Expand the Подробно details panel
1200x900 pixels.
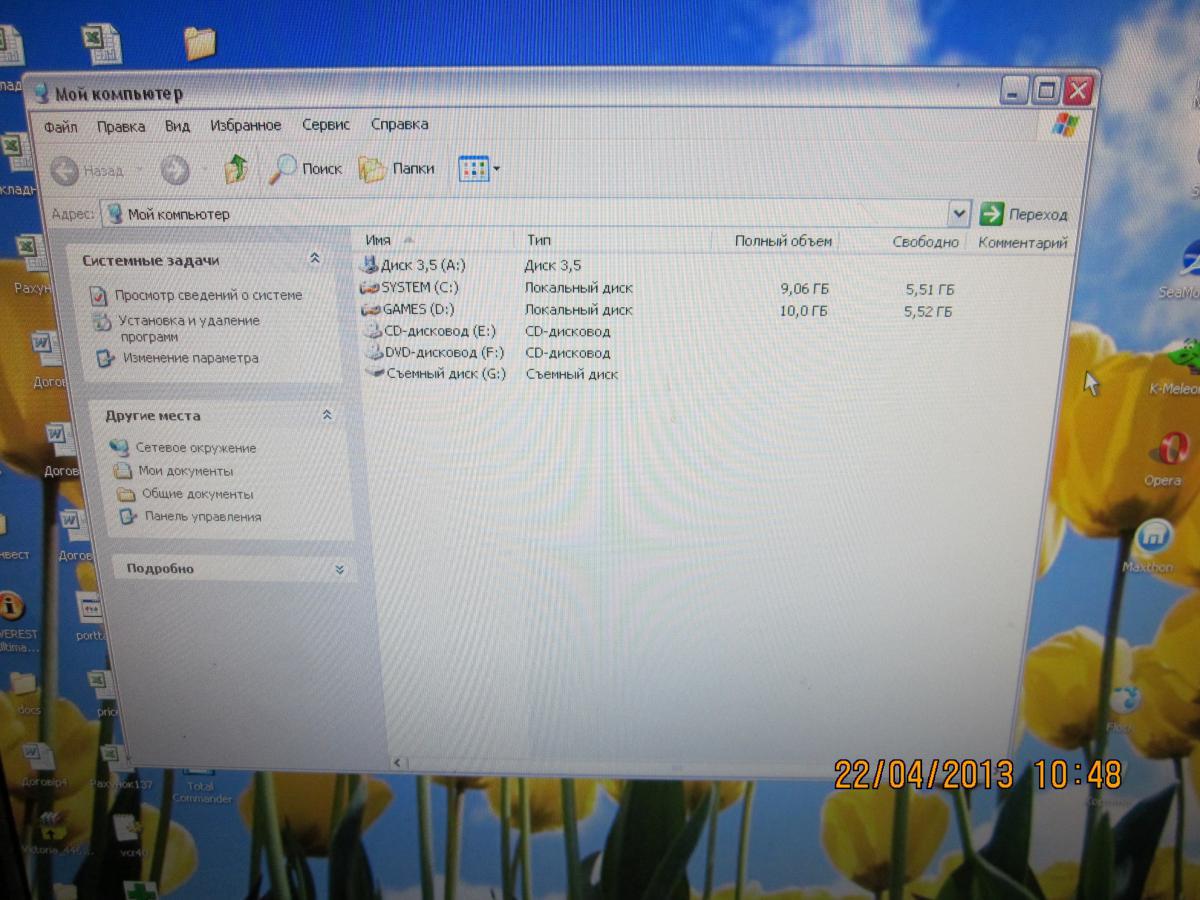[x=339, y=569]
